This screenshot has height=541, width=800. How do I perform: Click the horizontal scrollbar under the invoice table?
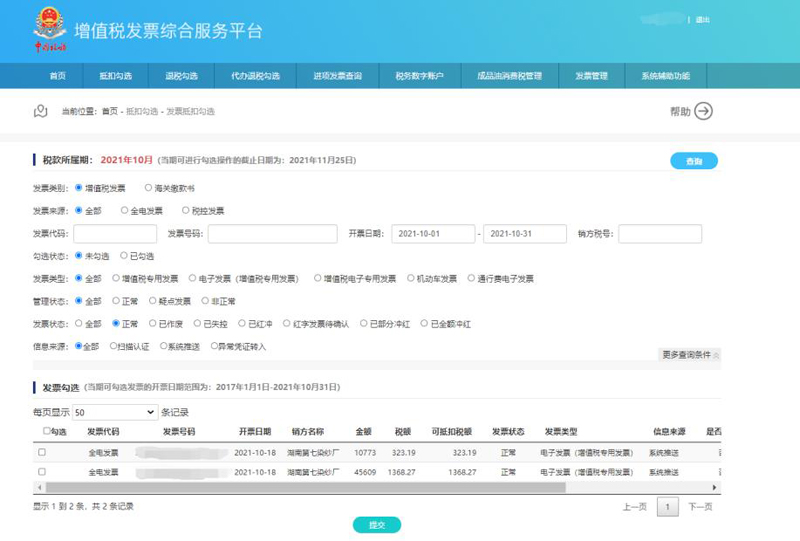pos(300,488)
